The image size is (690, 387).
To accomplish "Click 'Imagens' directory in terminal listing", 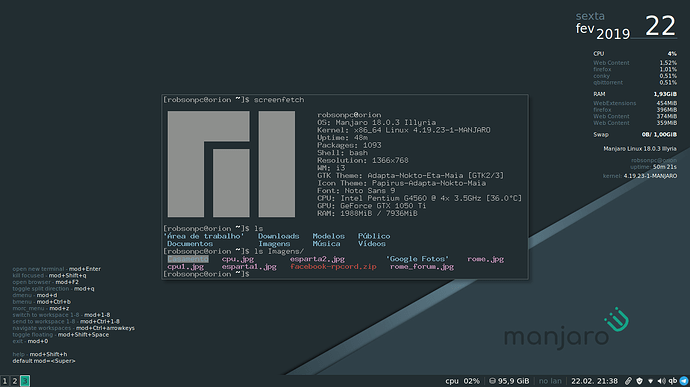I will click(274, 243).
